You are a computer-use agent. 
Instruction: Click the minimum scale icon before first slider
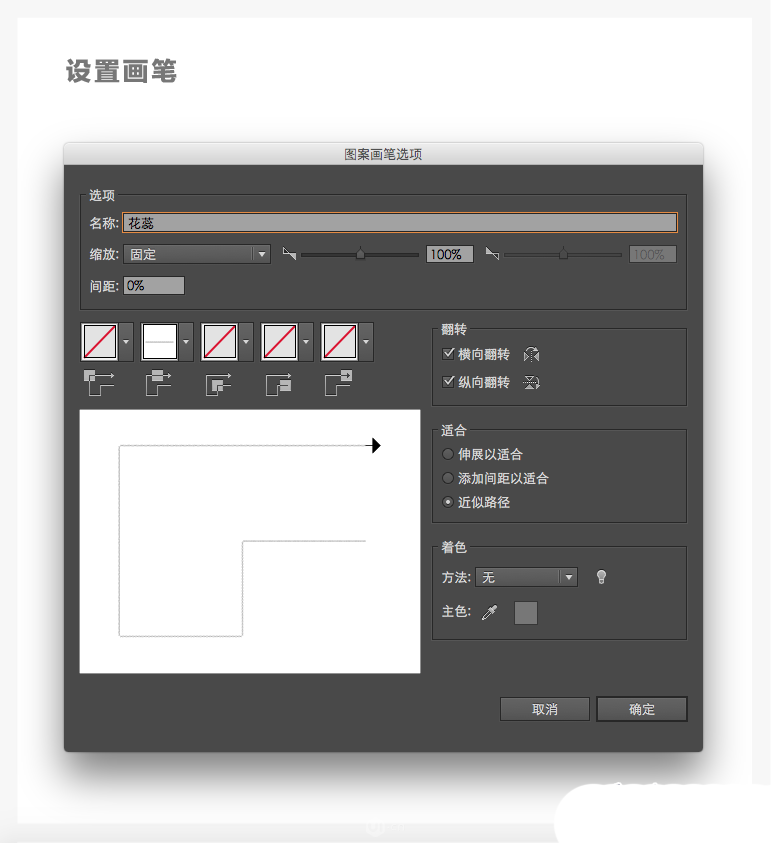(289, 253)
